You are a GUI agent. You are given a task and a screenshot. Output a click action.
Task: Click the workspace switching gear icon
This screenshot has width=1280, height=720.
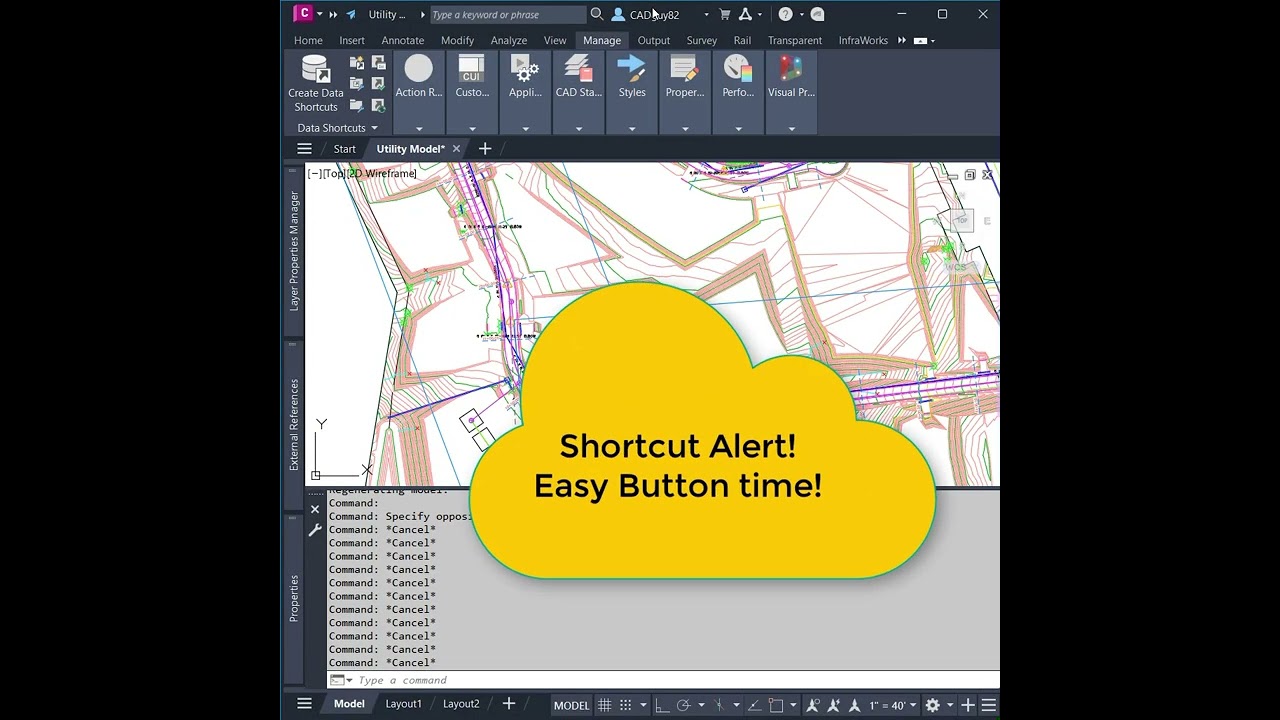[932, 705]
